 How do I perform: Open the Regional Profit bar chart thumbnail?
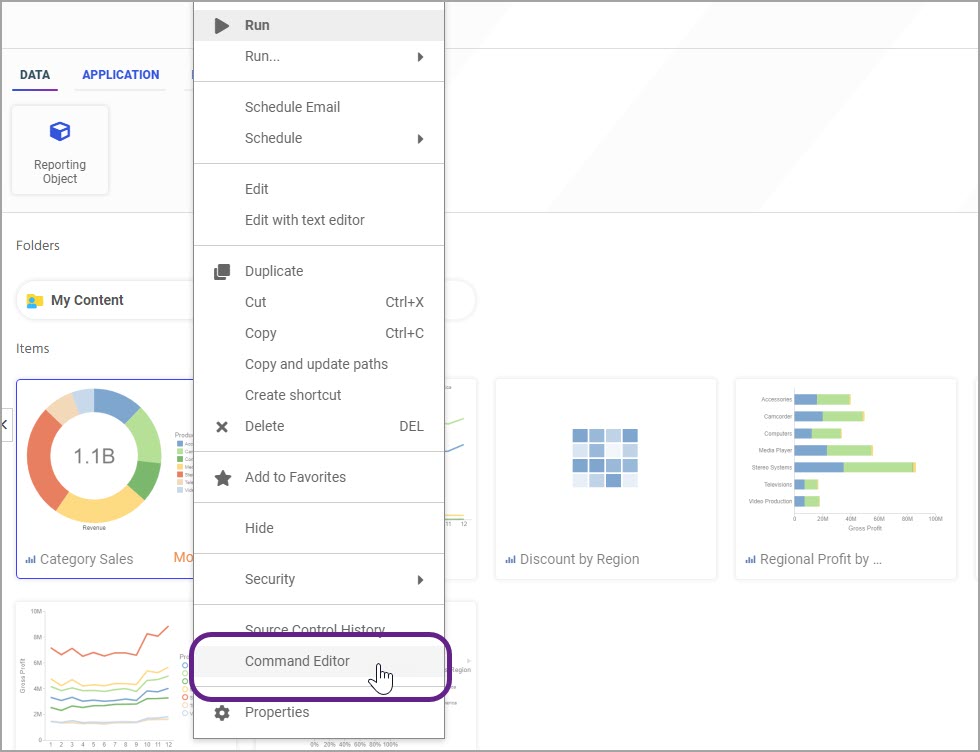[846, 456]
